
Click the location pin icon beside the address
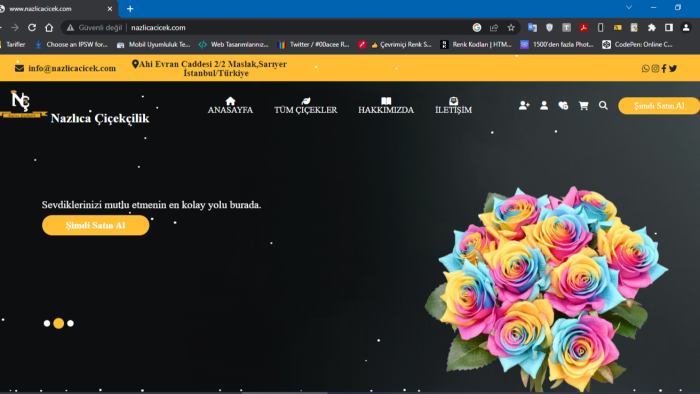135,64
